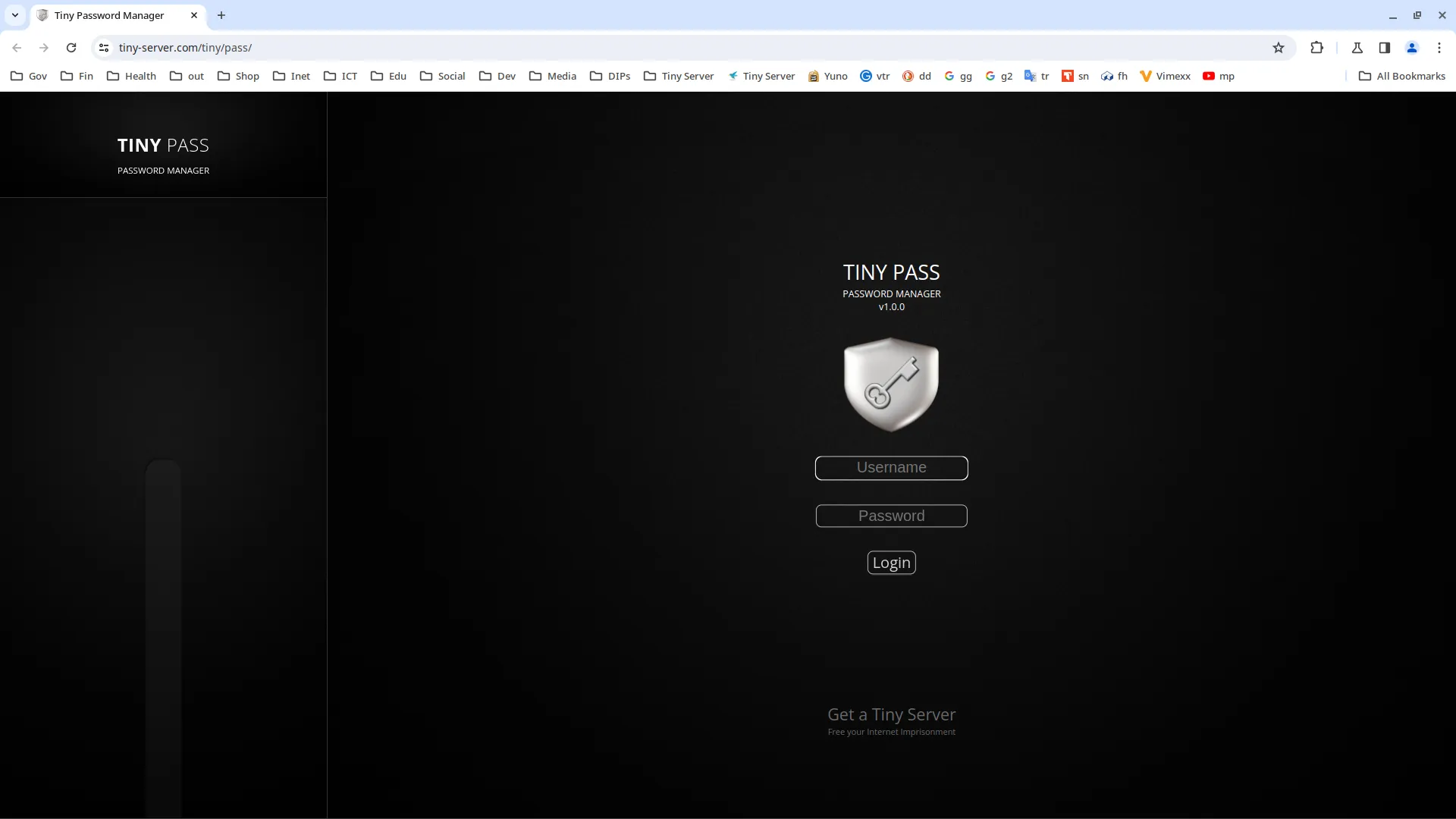Open the Chrome Labs flask icon
This screenshot has height=819, width=1456.
click(x=1357, y=47)
